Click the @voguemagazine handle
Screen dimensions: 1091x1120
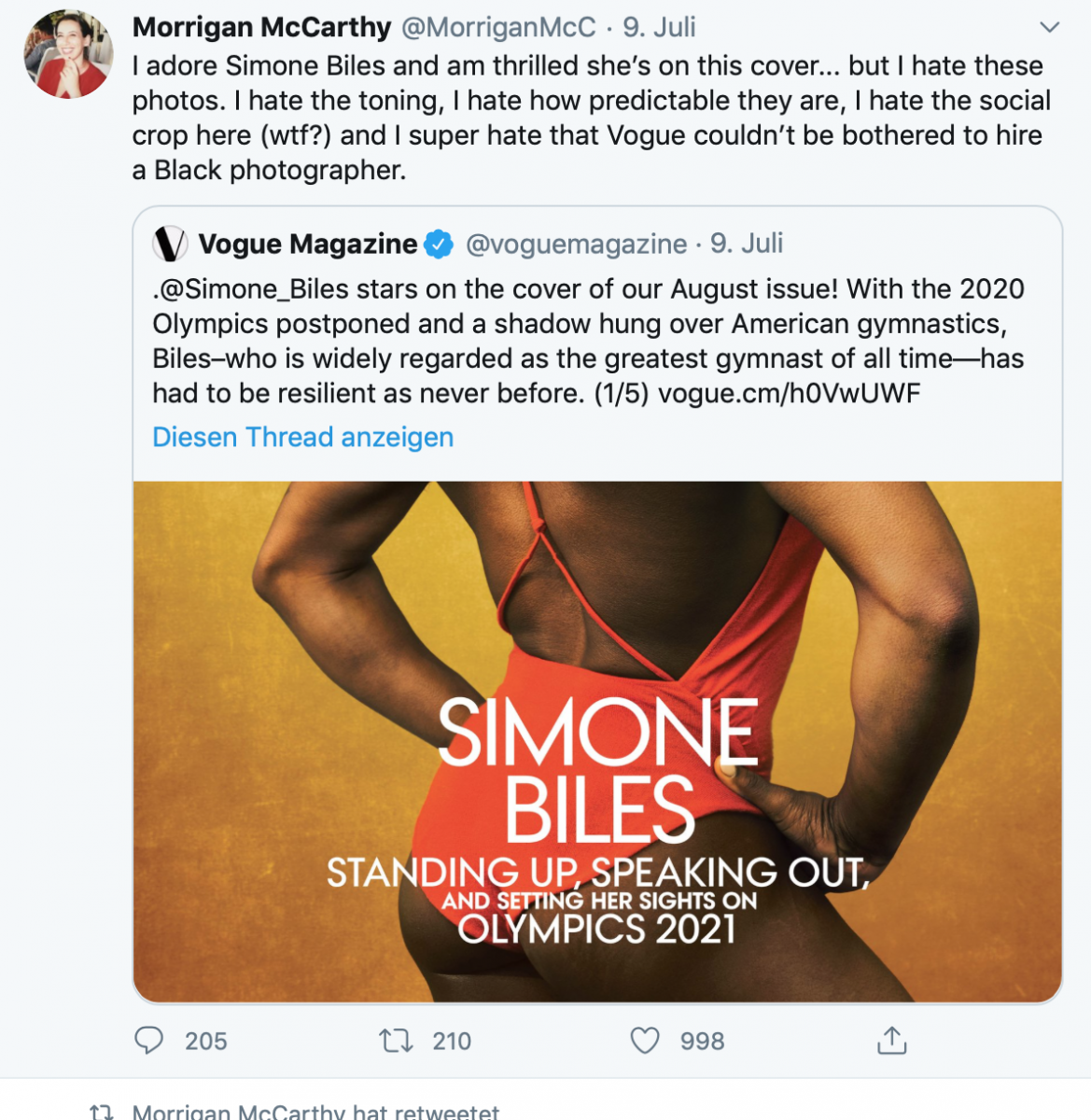(576, 244)
